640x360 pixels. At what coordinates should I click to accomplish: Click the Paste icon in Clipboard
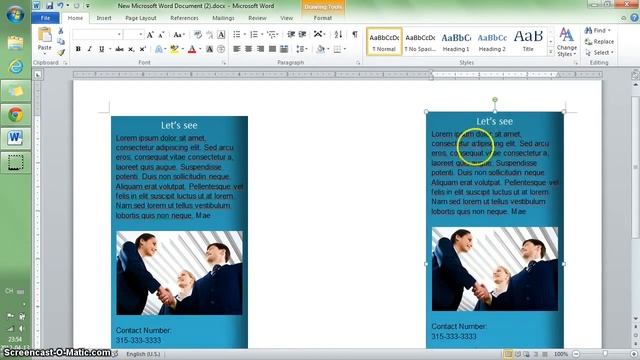tap(44, 35)
